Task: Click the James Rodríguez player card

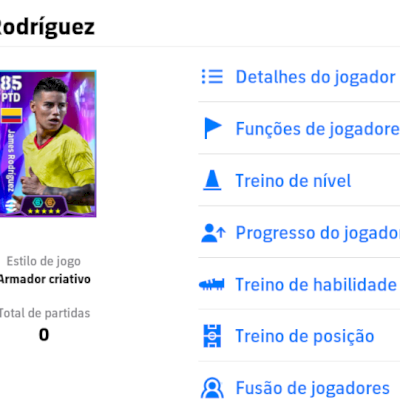Action: coord(48,144)
